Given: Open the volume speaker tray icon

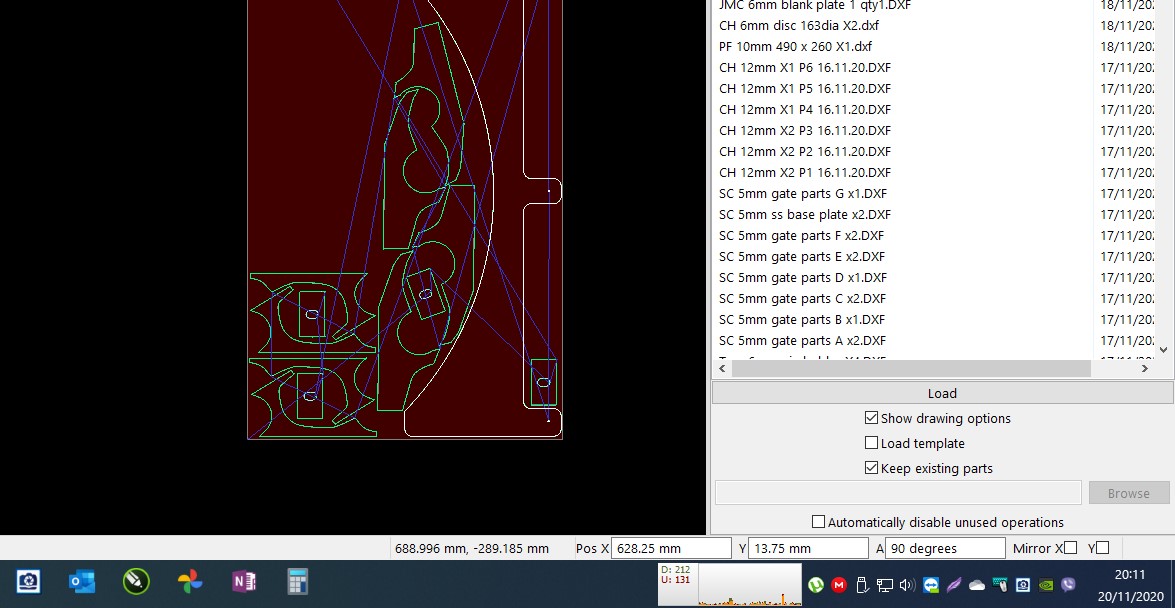Looking at the screenshot, I should click(907, 585).
